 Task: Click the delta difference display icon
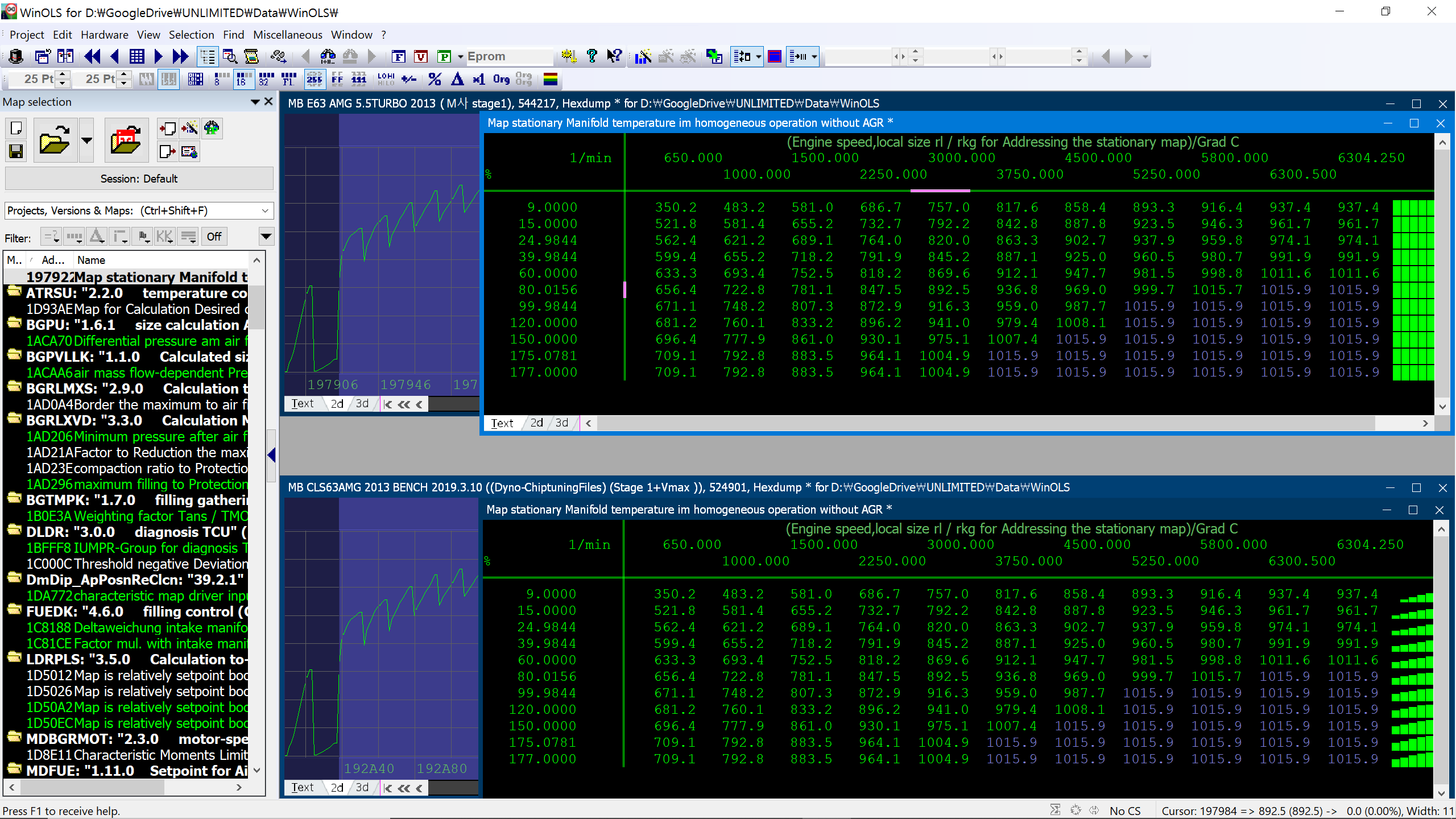[457, 79]
